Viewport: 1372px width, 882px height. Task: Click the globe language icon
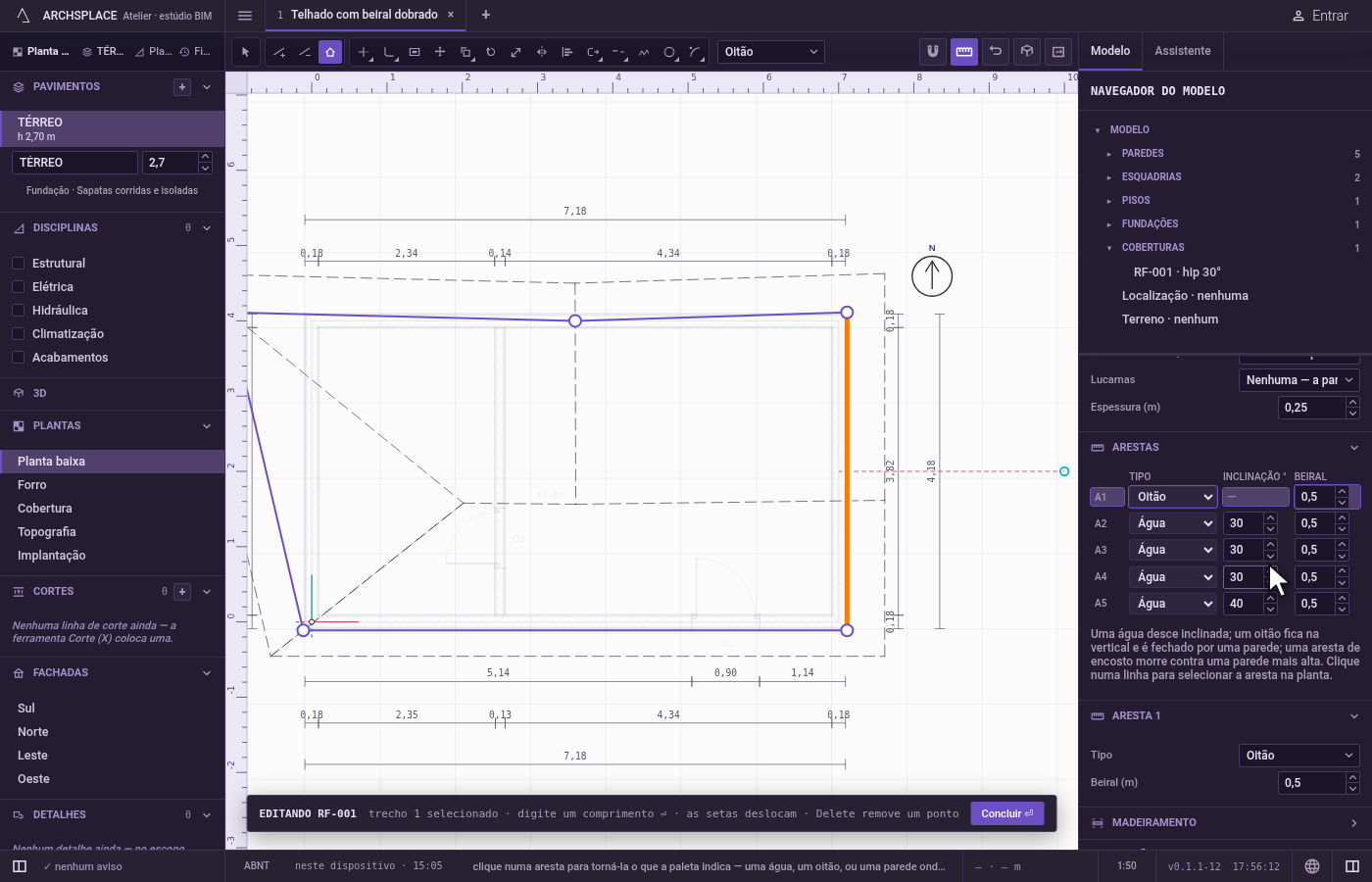pos(1312,866)
